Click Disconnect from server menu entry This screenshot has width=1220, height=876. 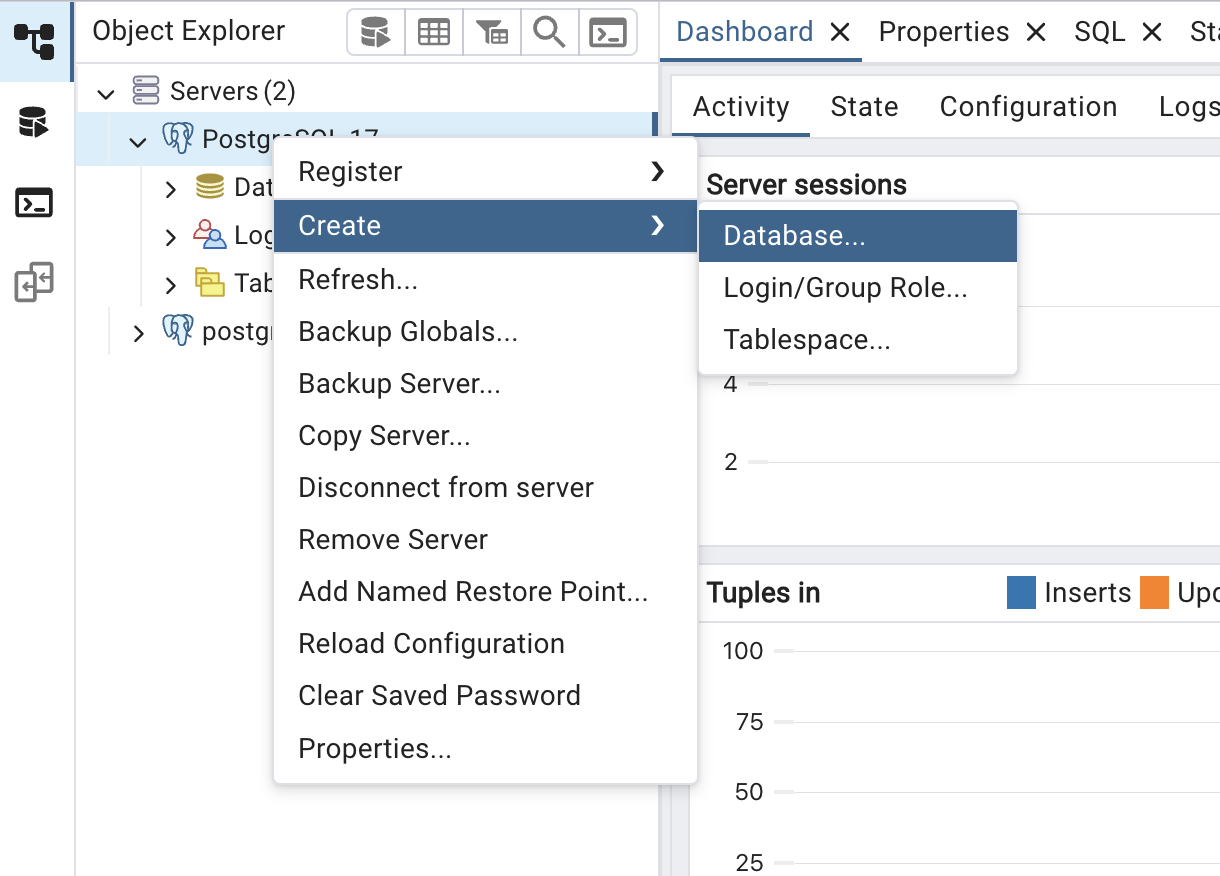(446, 488)
